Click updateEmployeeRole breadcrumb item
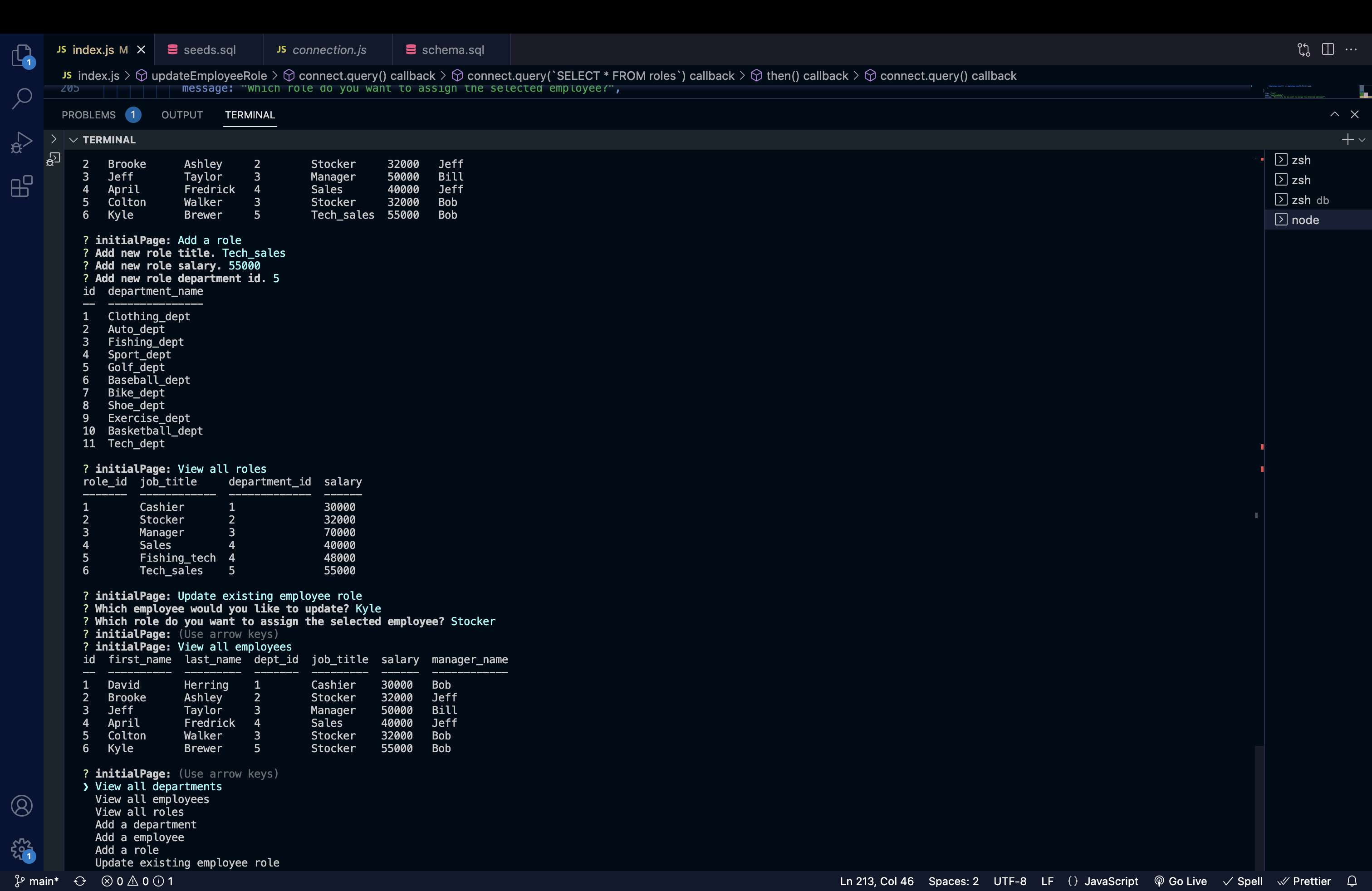Viewport: 1372px width, 891px height. 202,75
